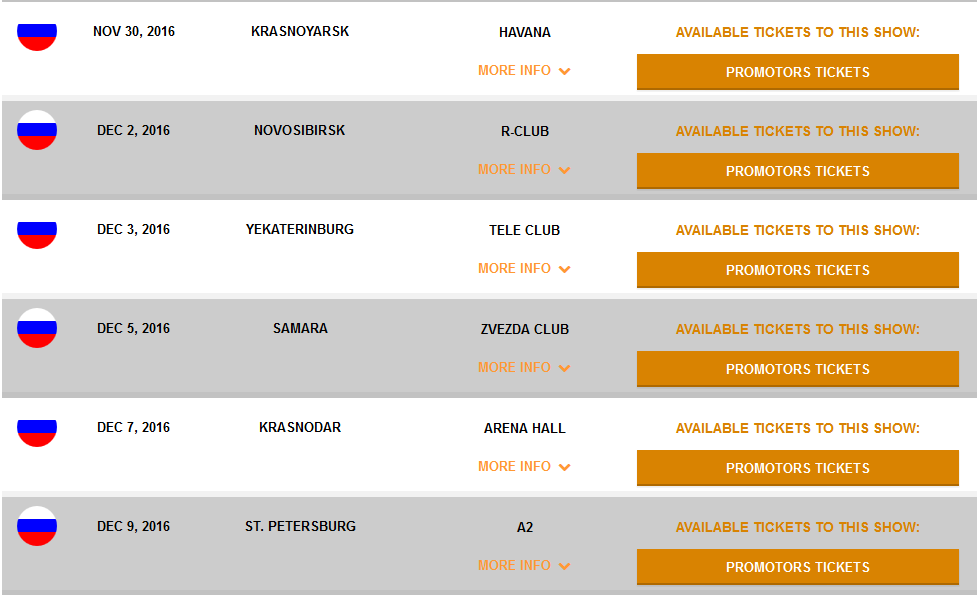Screen dimensions: 977x595
Task: Select Promotors Tickets for Krasnodar show
Action: [797, 468]
